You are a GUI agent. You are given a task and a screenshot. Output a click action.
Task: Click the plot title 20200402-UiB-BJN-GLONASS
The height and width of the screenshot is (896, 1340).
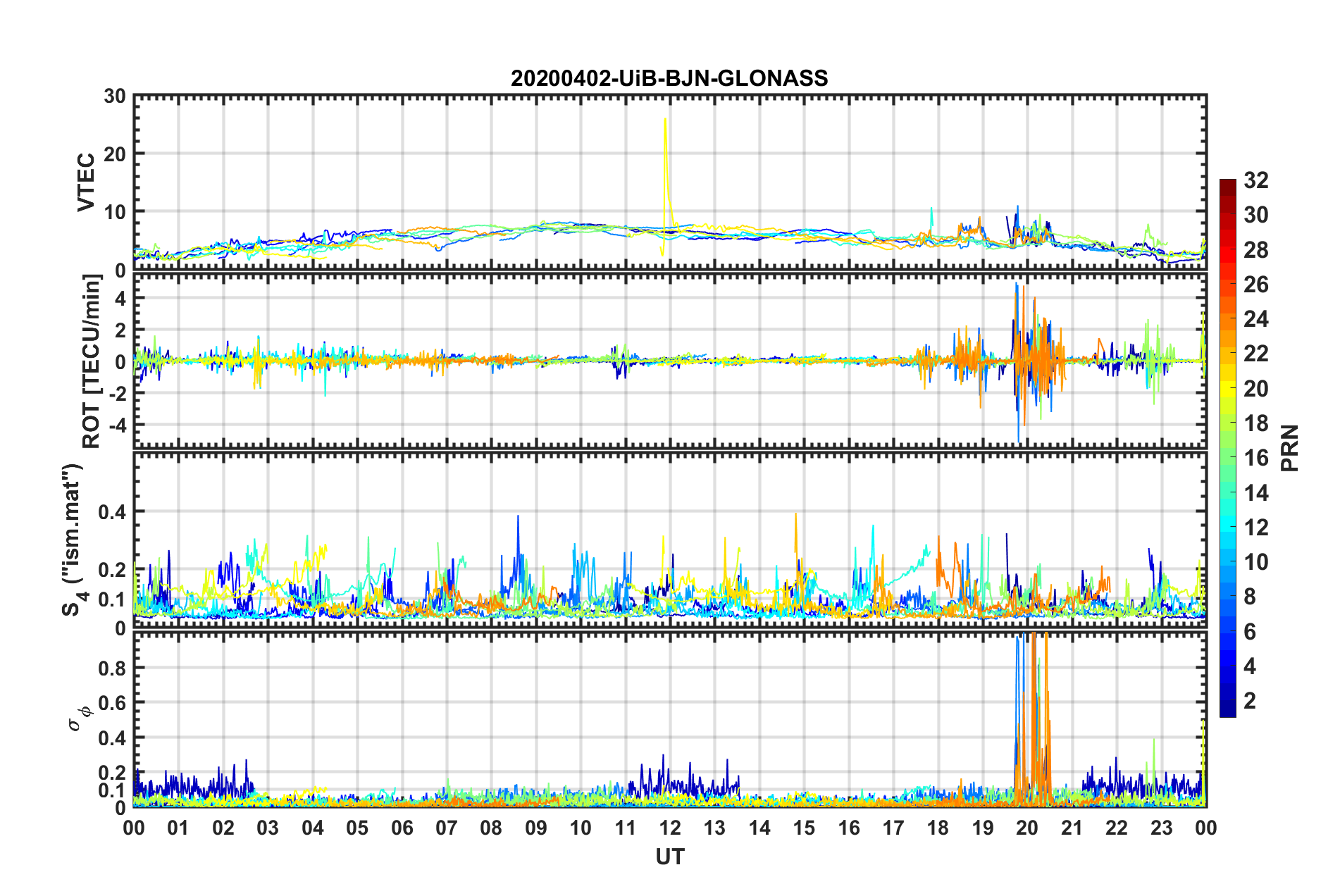click(669, 78)
